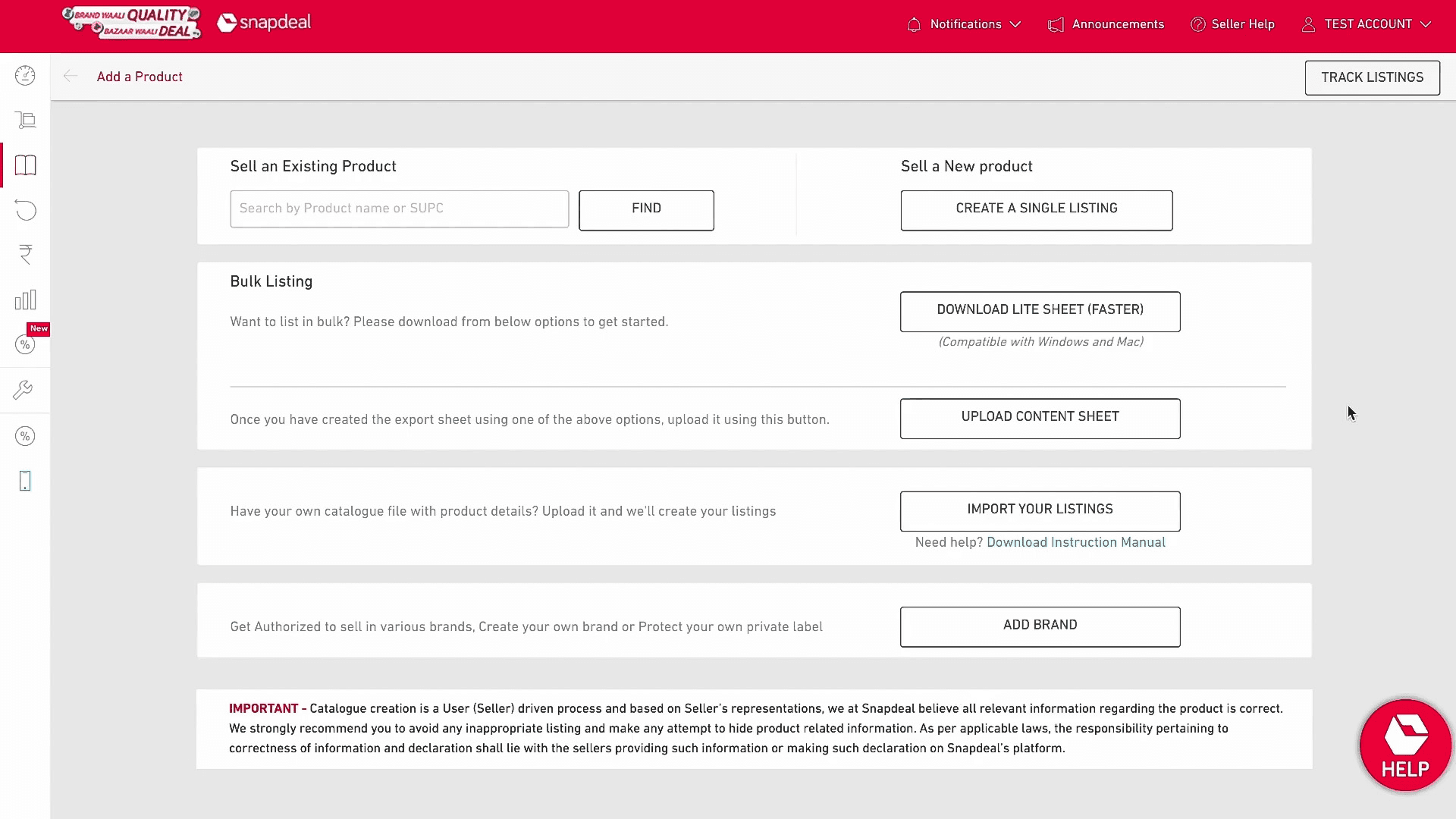Click the mobile phone sidebar icon
The height and width of the screenshot is (819, 1456).
tap(25, 481)
